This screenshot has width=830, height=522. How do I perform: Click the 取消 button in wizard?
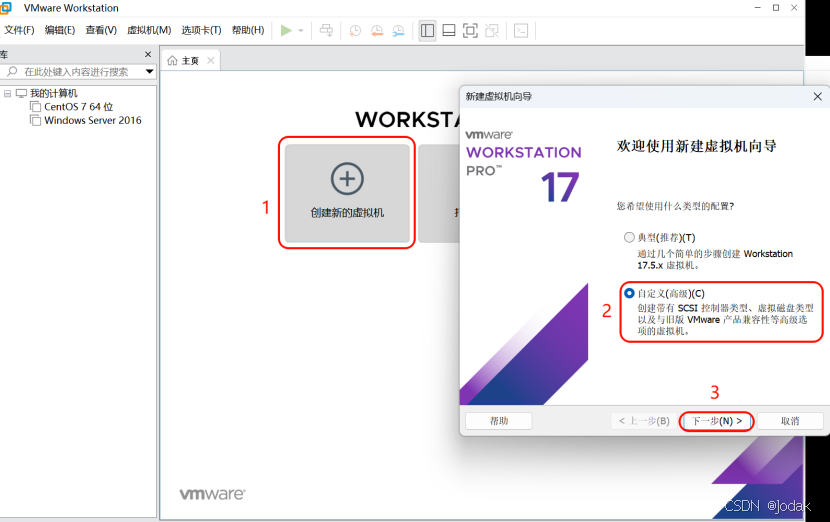click(x=790, y=421)
